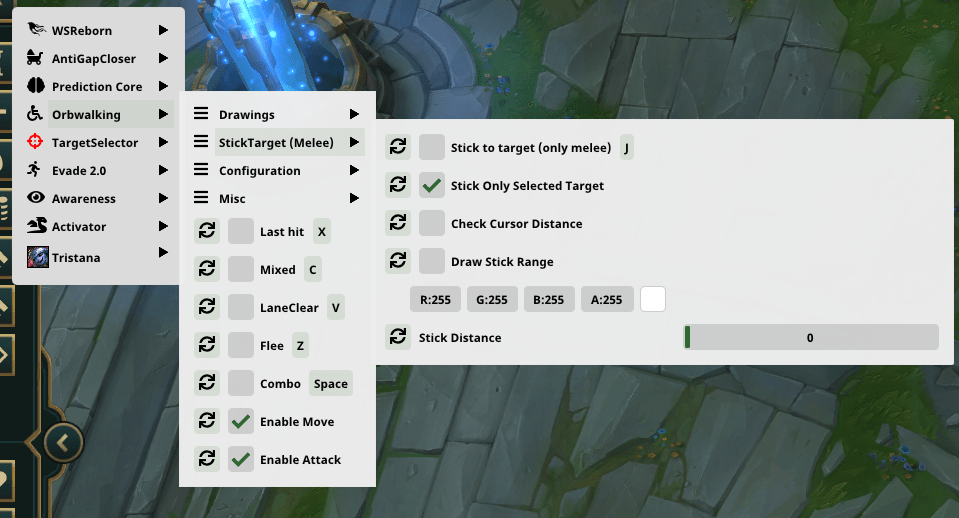
Task: Reset LaneClear with its refresh icon
Action: click(207, 306)
